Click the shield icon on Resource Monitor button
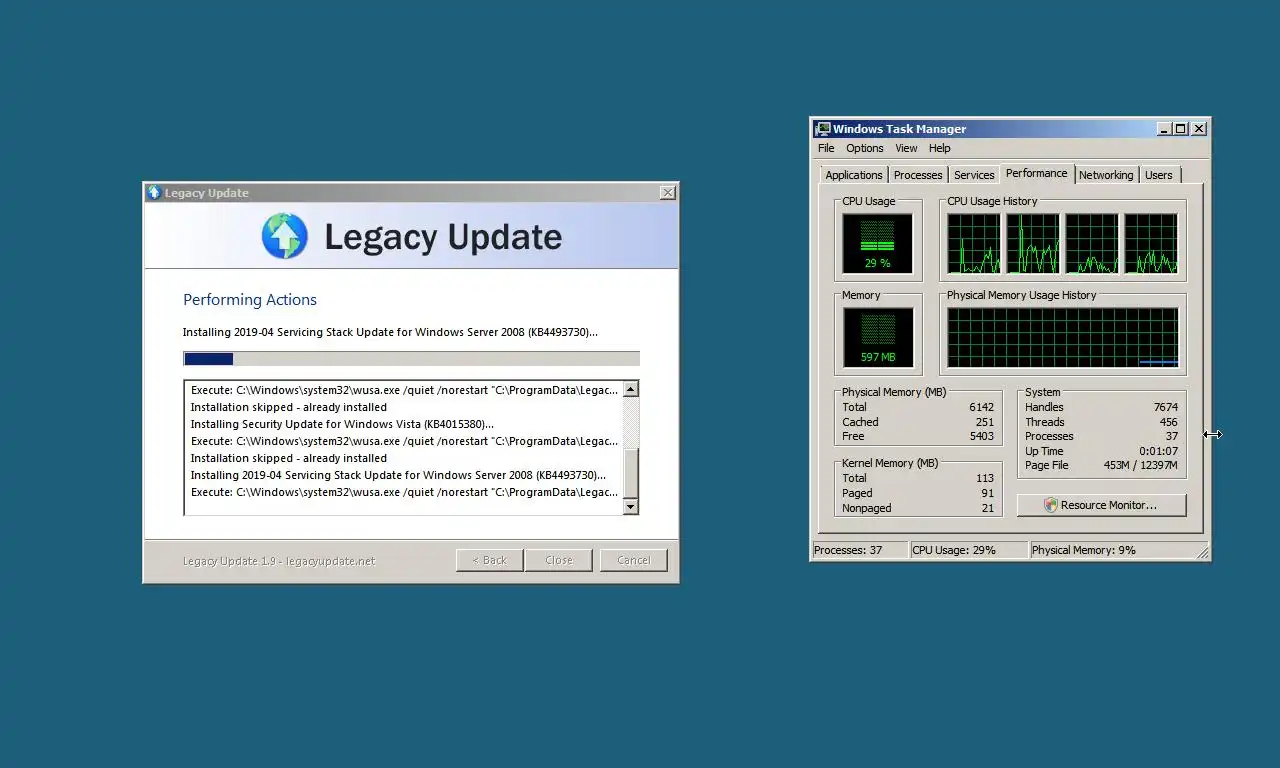This screenshot has width=1280, height=768. click(x=1051, y=505)
